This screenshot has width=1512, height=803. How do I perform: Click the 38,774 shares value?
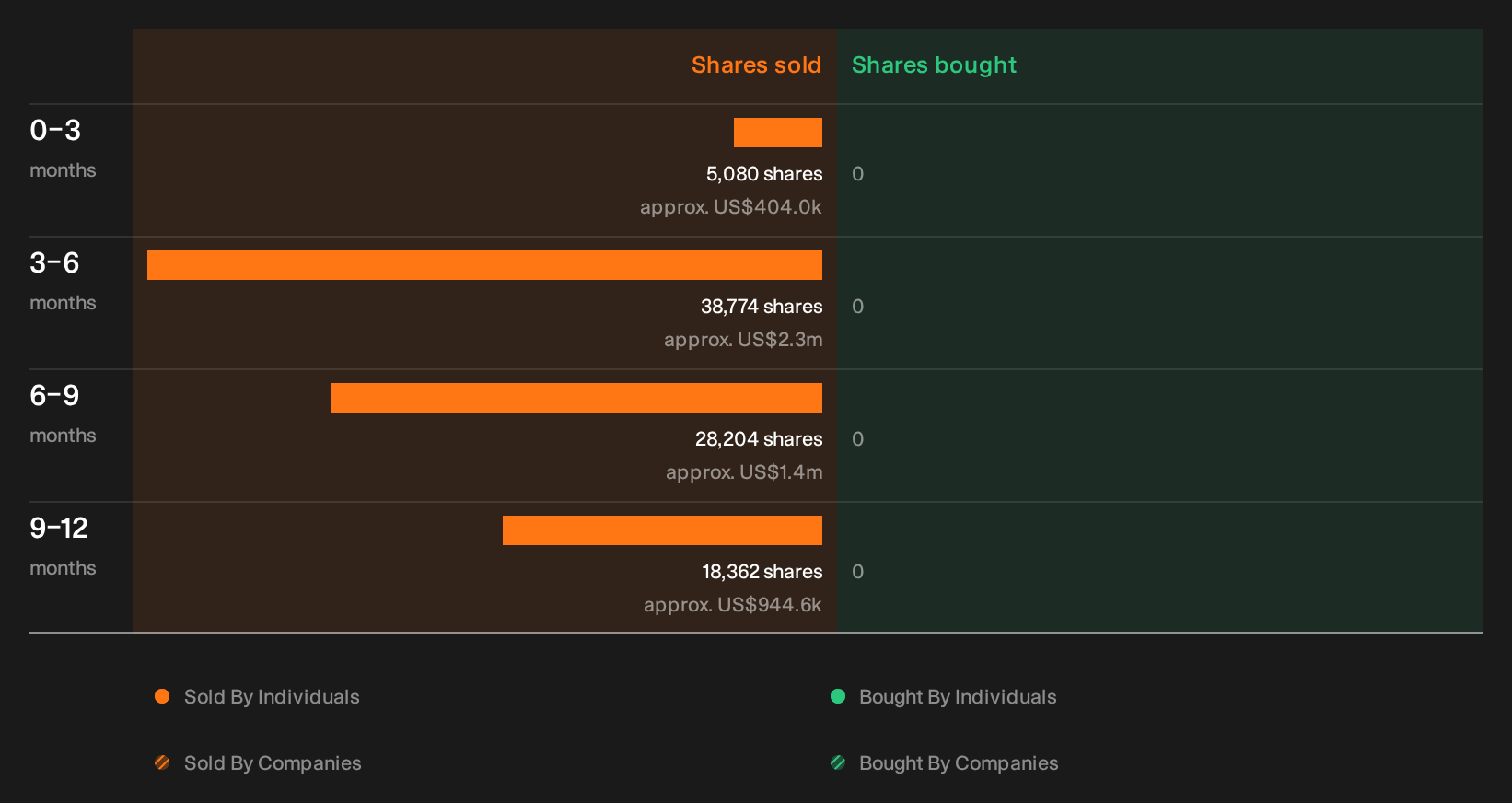762,307
